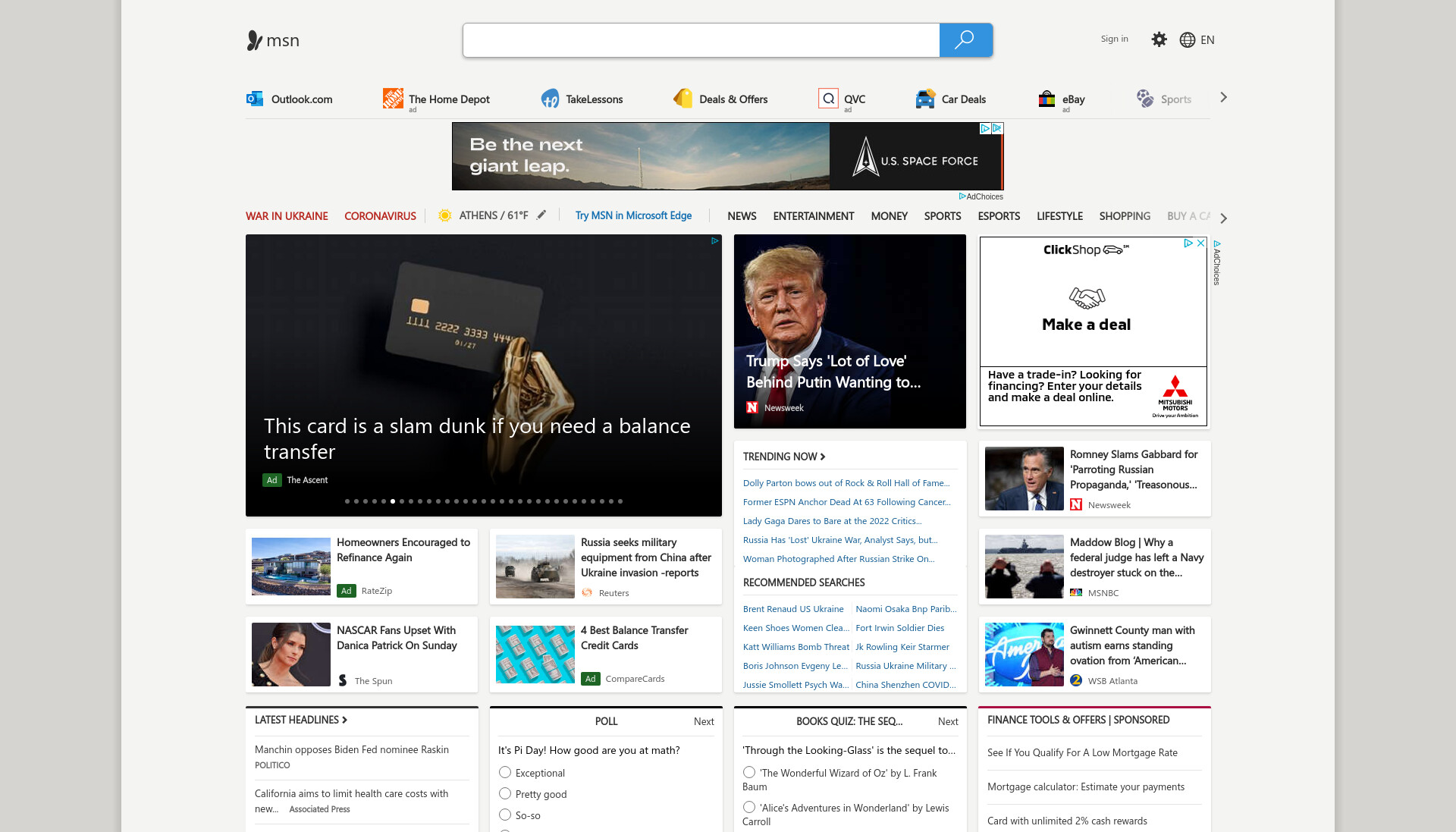1456x832 pixels.
Task: Click The Home Depot logo icon
Action: tap(393, 99)
